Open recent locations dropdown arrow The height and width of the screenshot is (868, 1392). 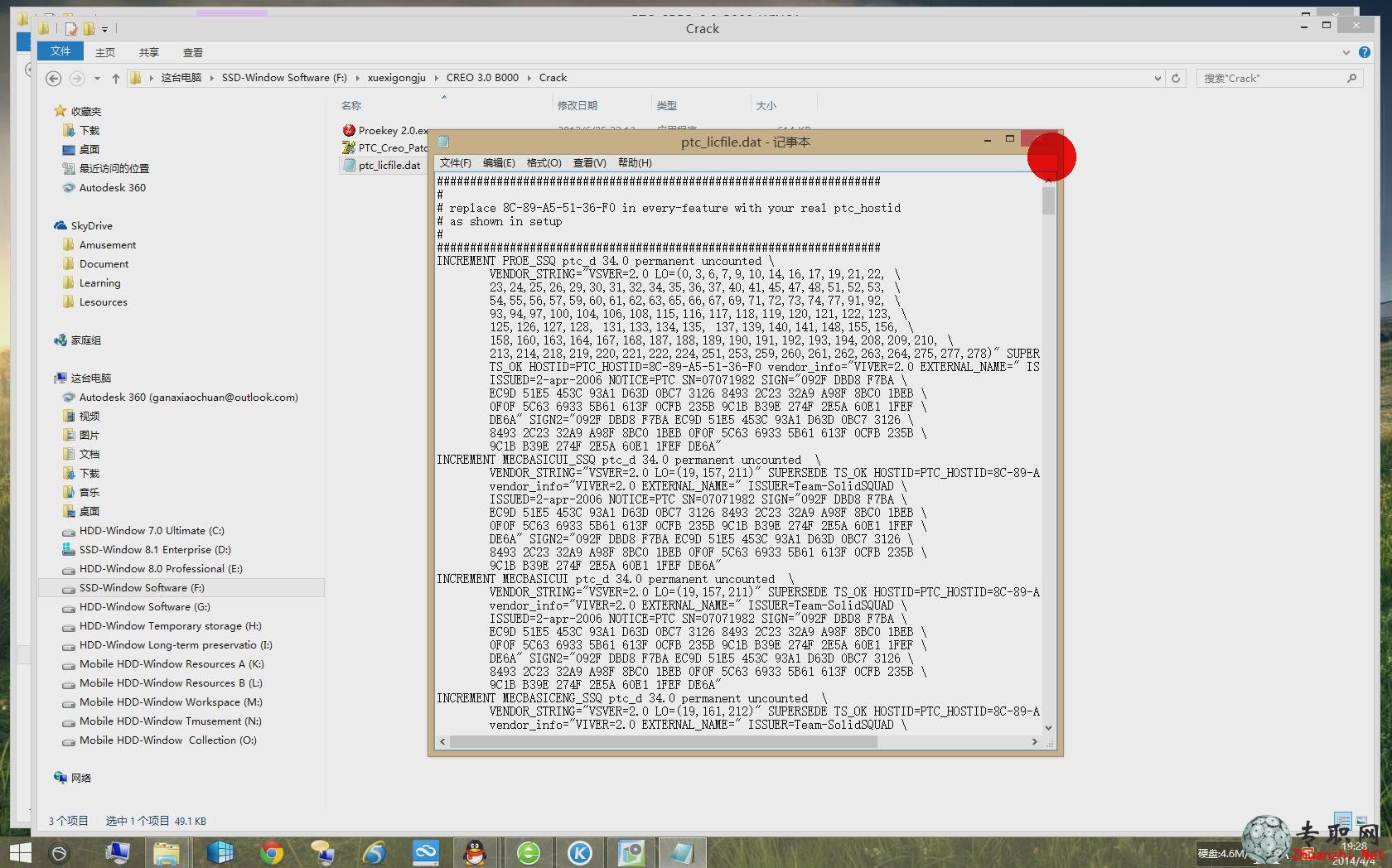[x=97, y=78]
